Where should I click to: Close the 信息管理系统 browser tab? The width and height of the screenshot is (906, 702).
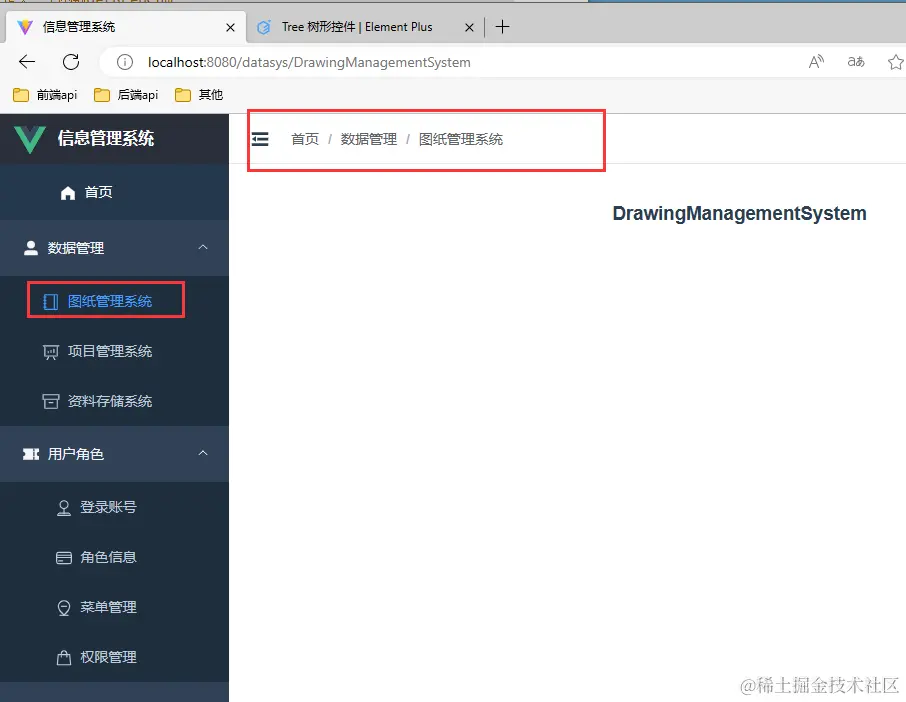coord(230,27)
